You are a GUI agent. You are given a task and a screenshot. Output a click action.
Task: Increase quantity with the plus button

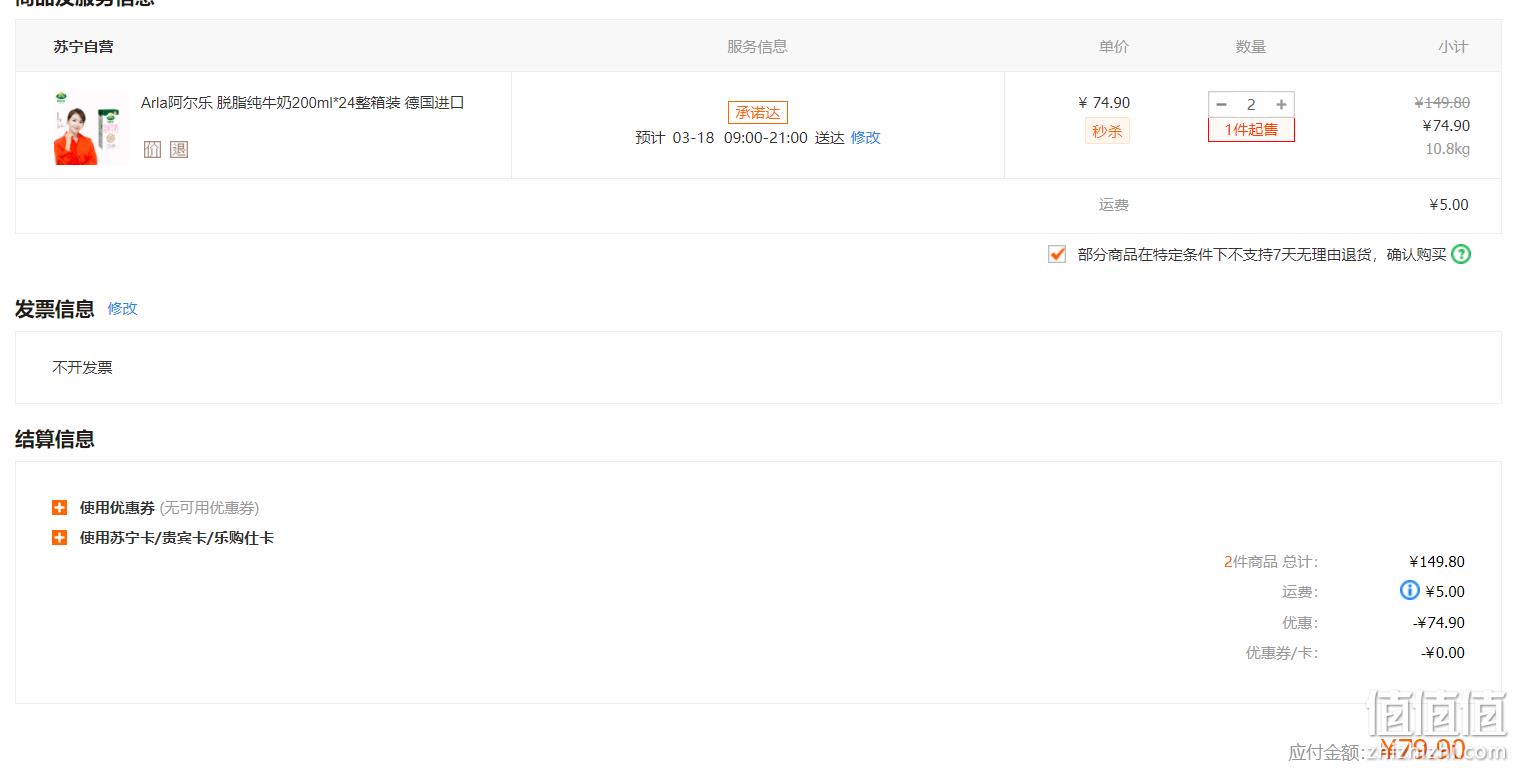tap(1281, 105)
